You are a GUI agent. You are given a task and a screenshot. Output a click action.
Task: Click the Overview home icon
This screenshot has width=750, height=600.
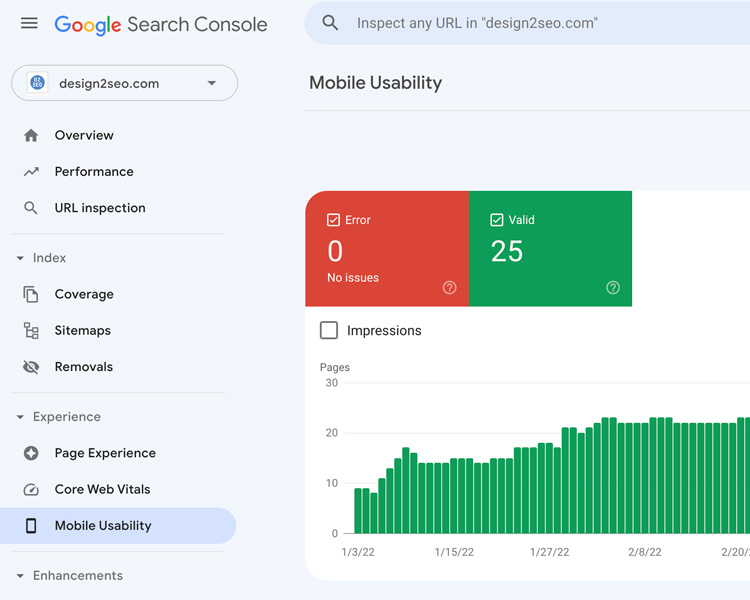click(31, 135)
